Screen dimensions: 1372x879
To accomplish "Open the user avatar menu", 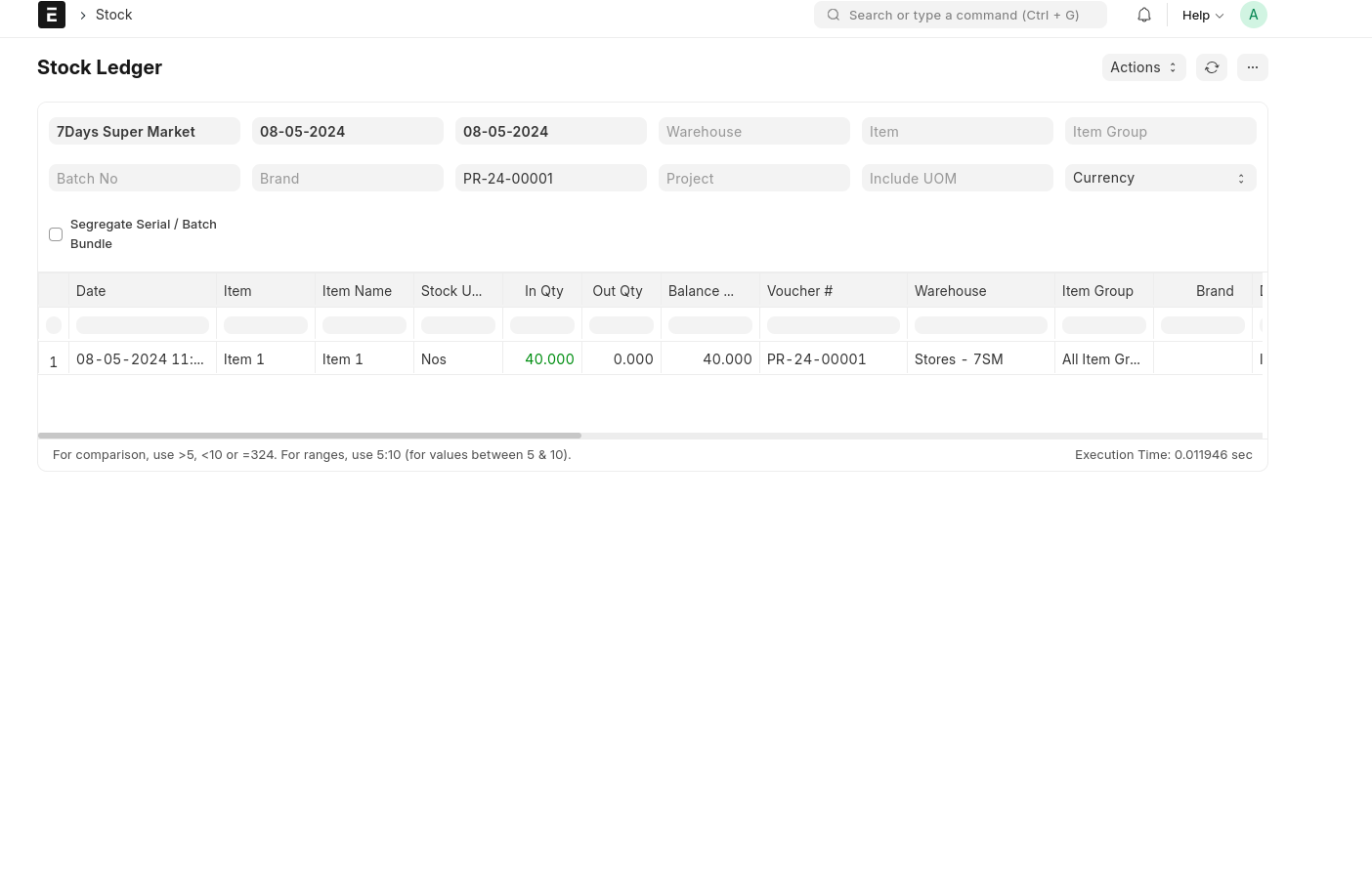I will coord(1253,15).
